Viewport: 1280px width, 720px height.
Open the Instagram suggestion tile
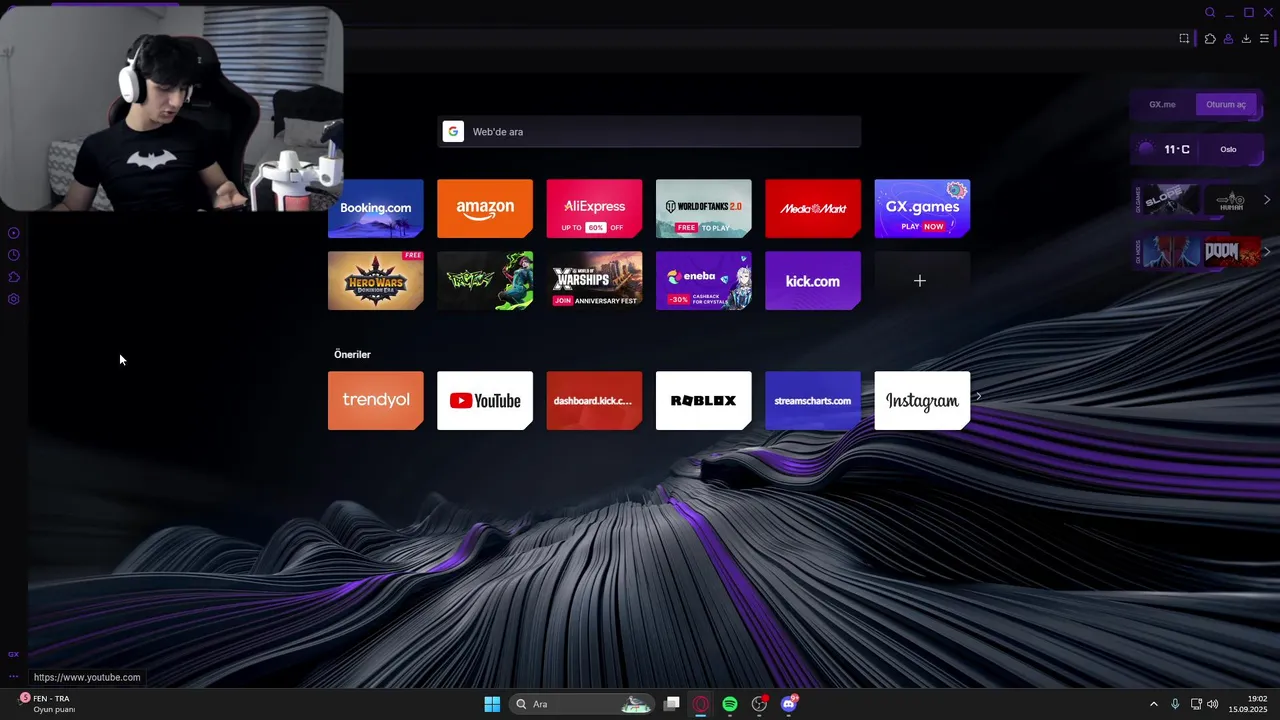tap(922, 400)
